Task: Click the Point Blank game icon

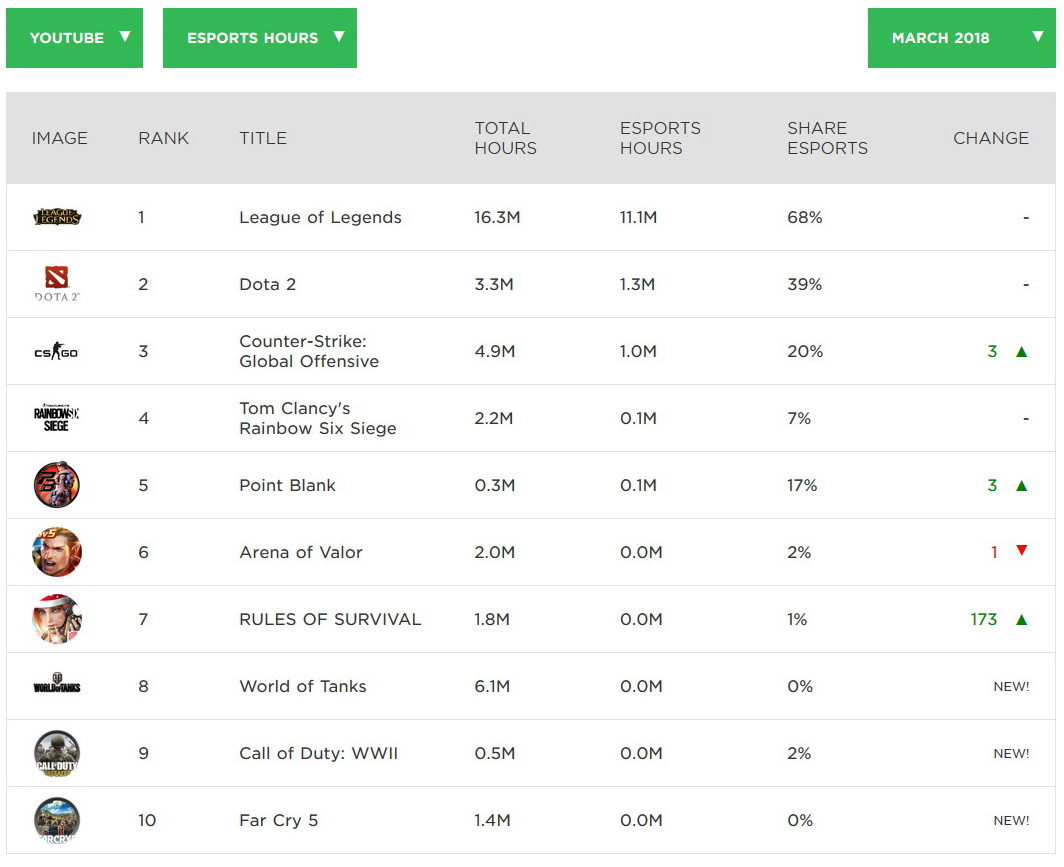Action: pos(57,485)
